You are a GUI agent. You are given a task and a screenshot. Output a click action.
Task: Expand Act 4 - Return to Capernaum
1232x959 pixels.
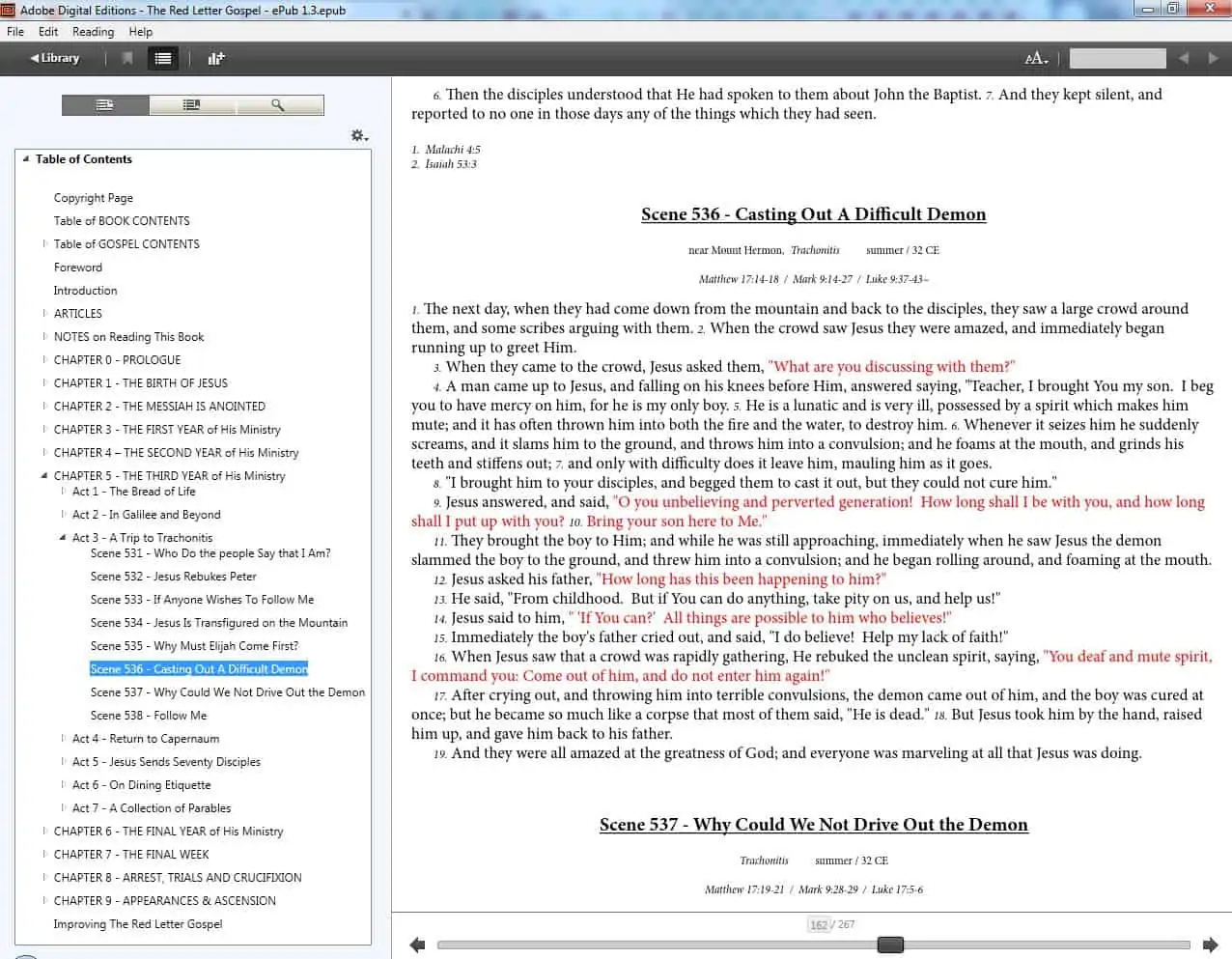tap(64, 738)
